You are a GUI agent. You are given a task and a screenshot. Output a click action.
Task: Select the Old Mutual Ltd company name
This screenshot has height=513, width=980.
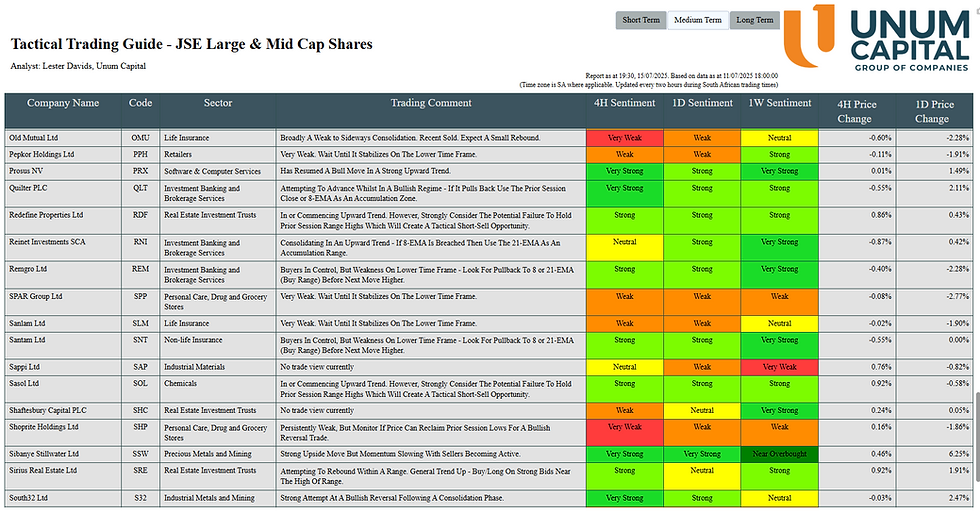tap(33, 137)
